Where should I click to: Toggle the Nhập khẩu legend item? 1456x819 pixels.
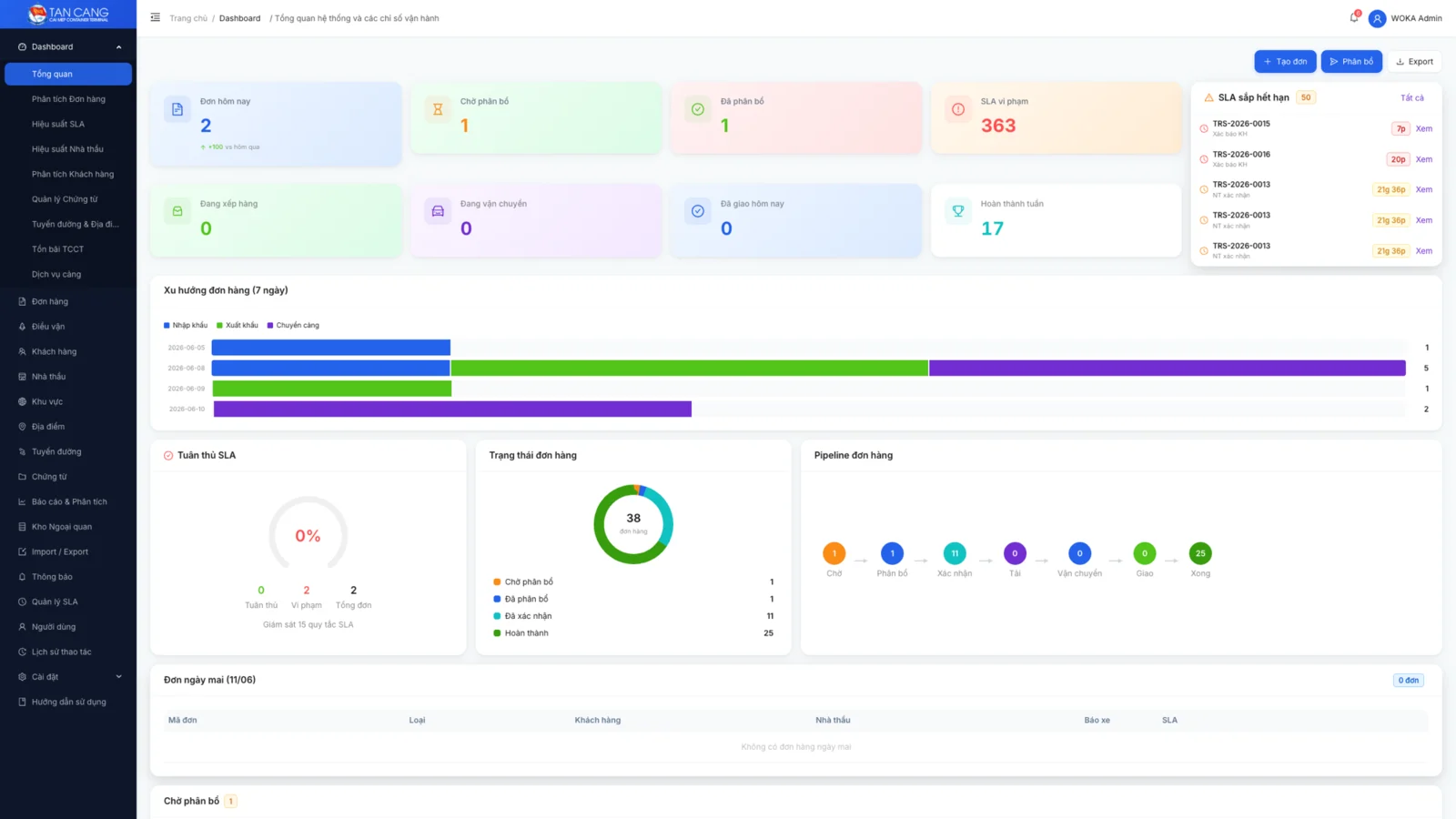pos(186,325)
